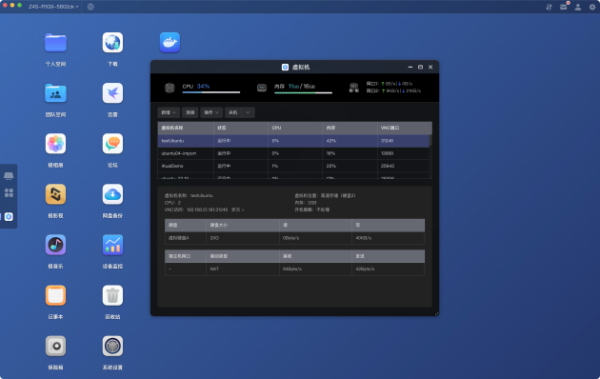600x379 pixels.
Task: Launch the 极相册 photo album app
Action: coord(55,144)
